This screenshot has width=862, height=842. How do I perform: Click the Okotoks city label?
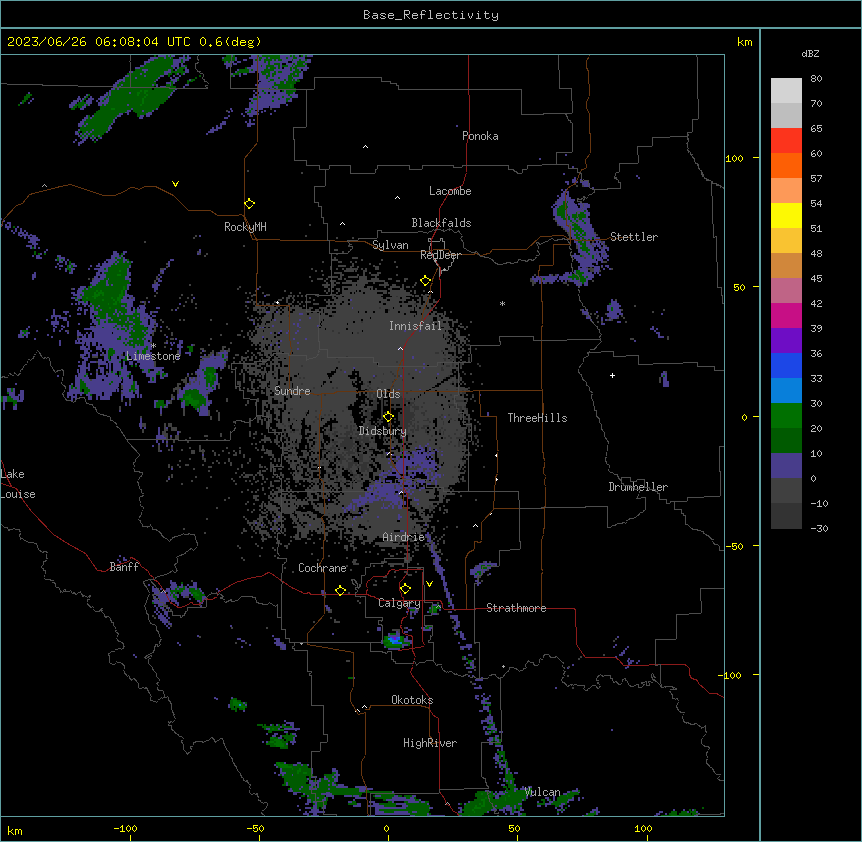coord(412,700)
